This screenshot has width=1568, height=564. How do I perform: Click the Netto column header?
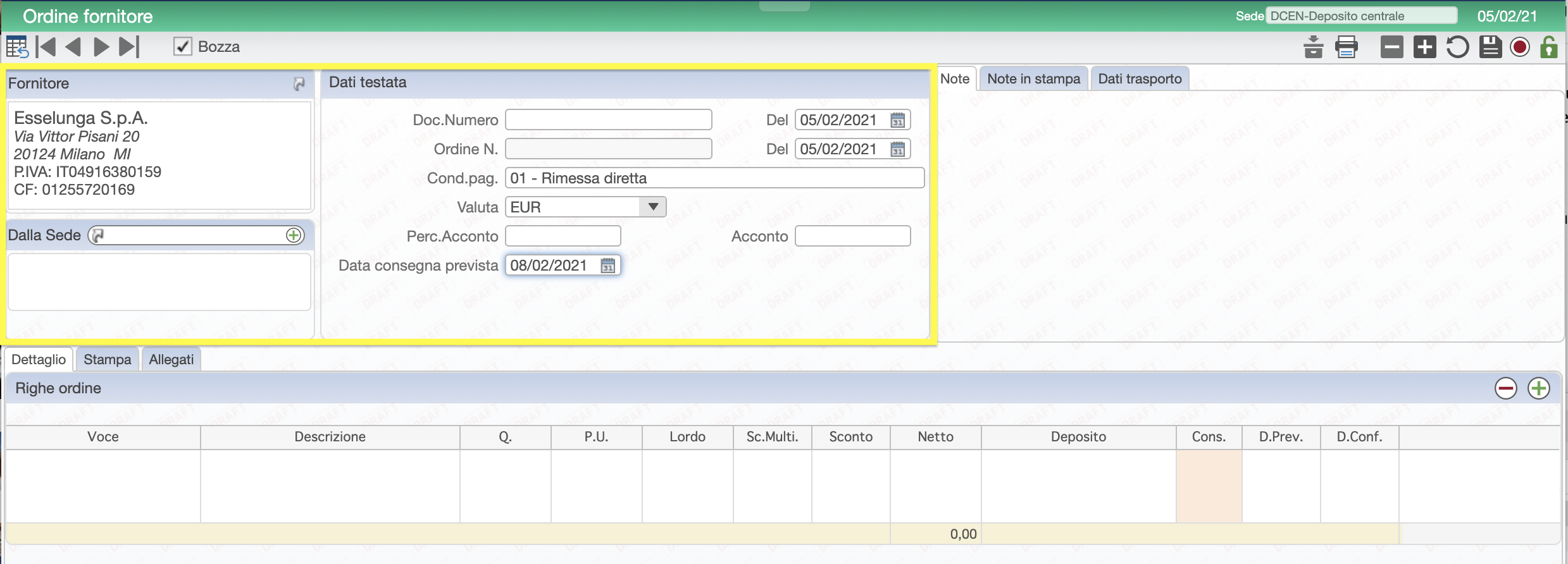coord(936,437)
